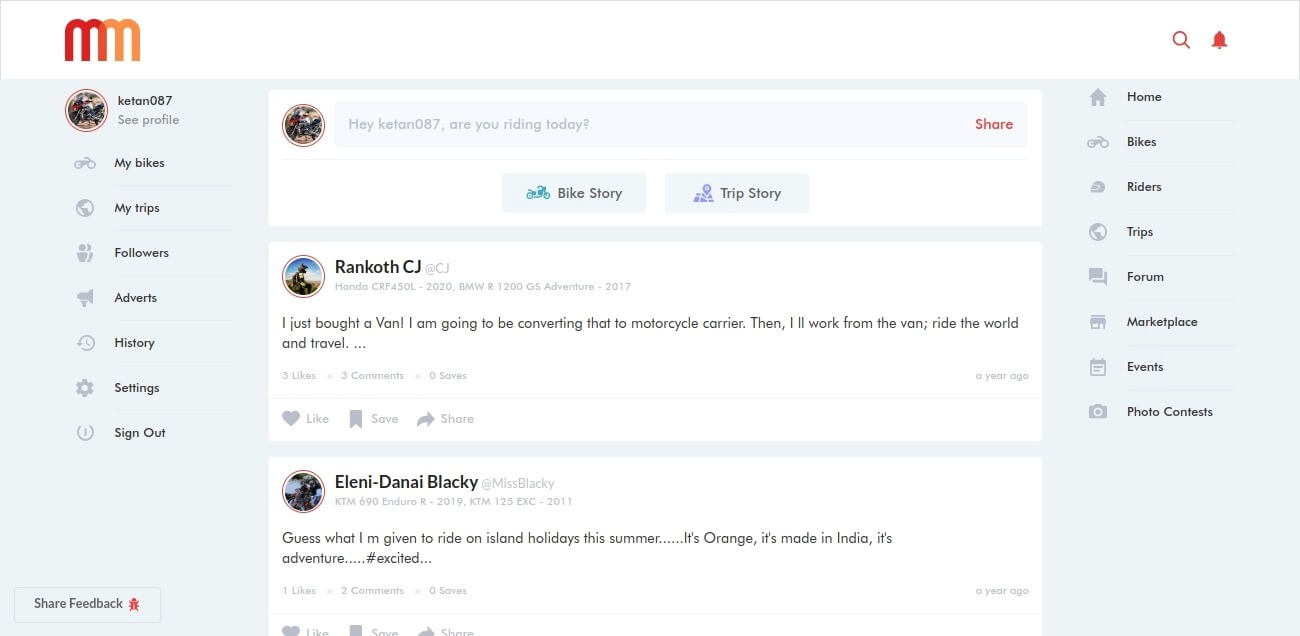Image resolution: width=1300 pixels, height=636 pixels.
Task: Click '1 Likes' on Eleni-Danai's post
Action: coord(299,591)
